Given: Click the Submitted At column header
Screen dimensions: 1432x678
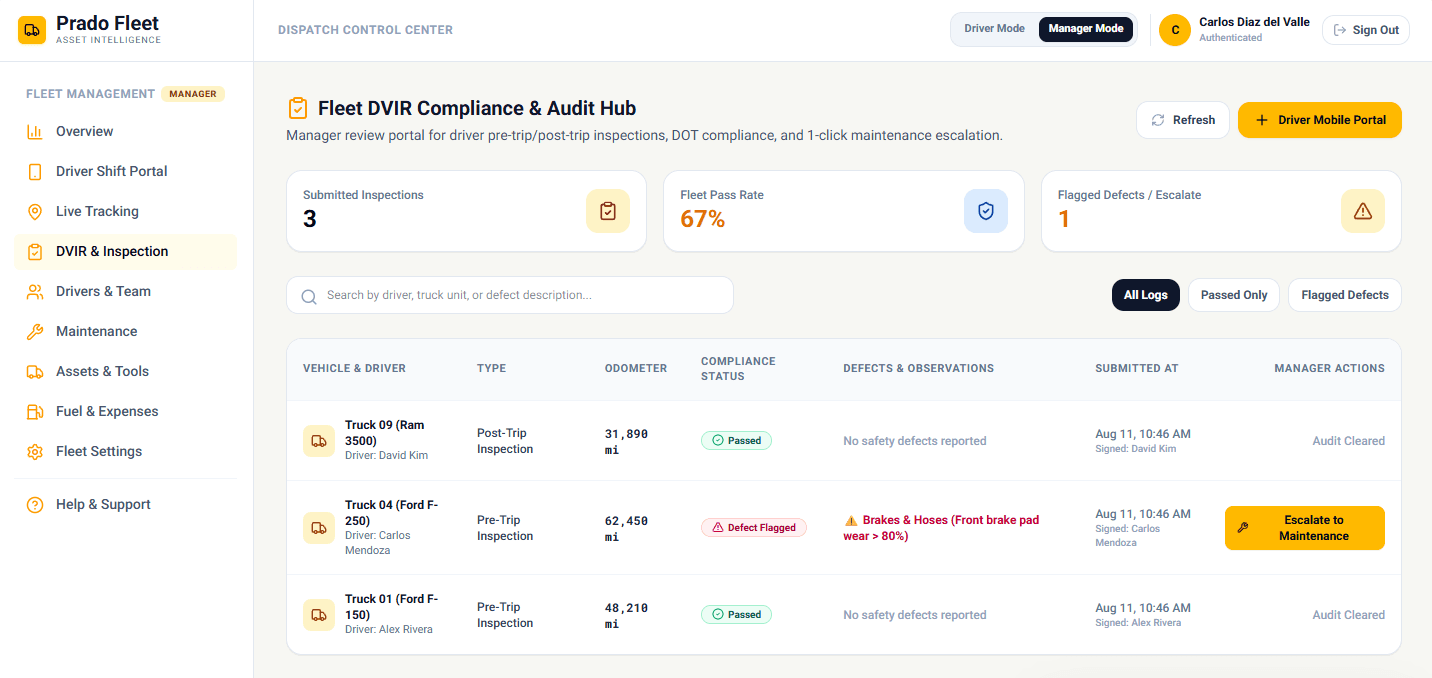Looking at the screenshot, I should (1137, 369).
